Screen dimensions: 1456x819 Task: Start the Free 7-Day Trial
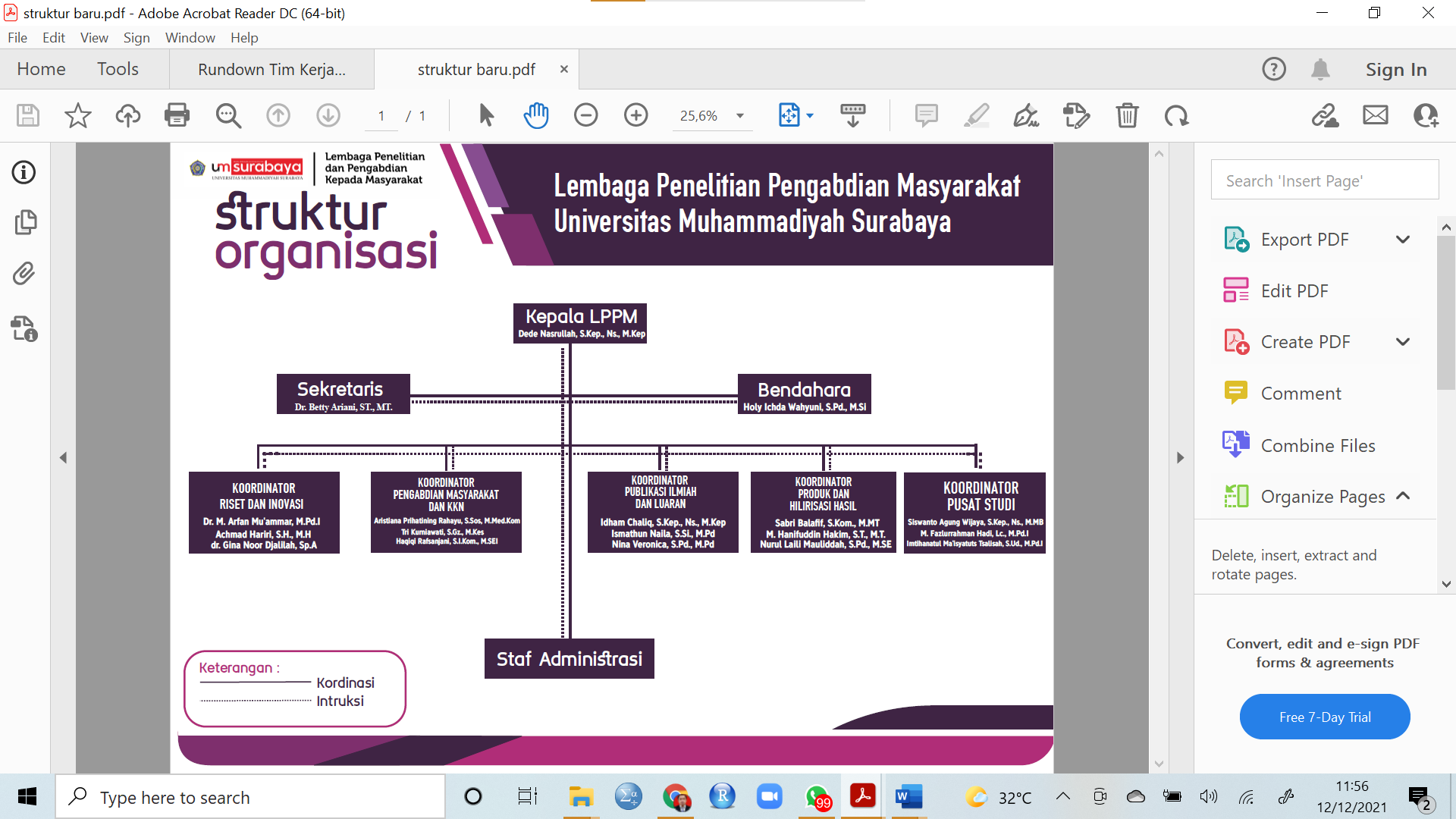[1325, 717]
